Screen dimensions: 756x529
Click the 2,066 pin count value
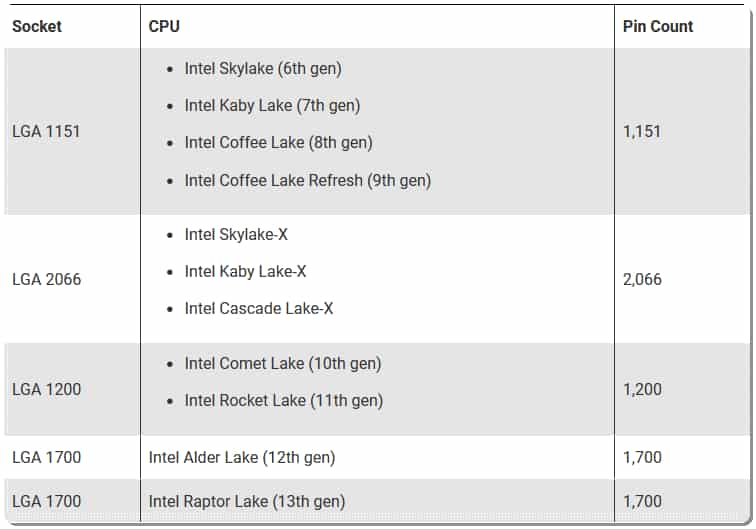pyautogui.click(x=642, y=279)
